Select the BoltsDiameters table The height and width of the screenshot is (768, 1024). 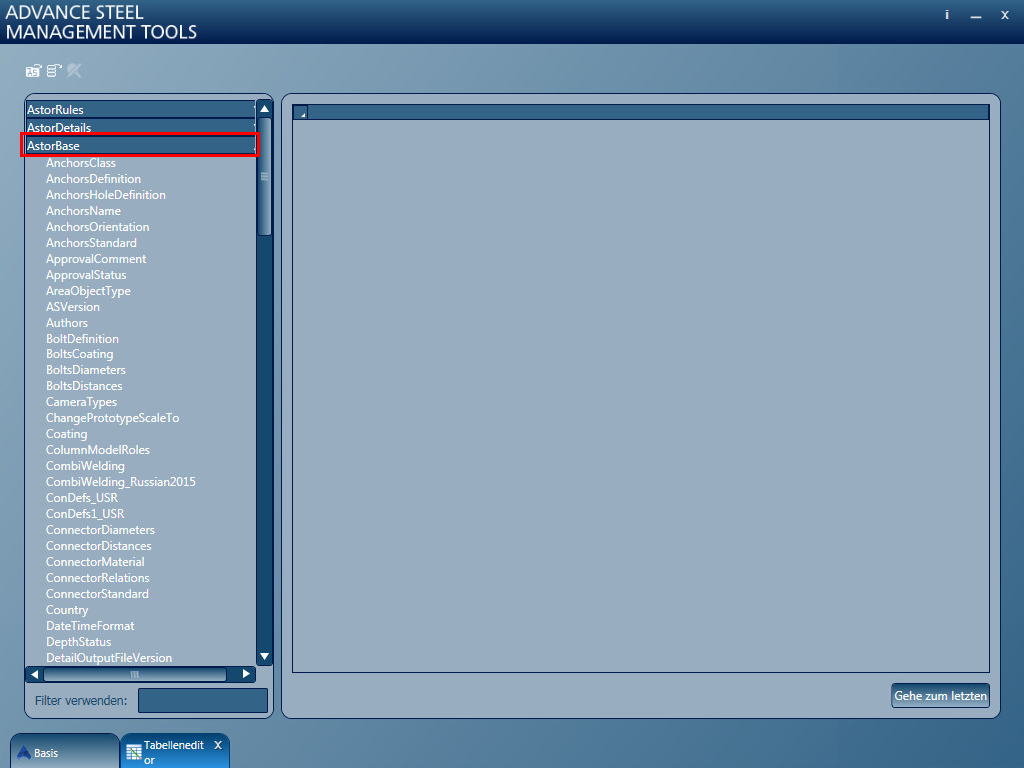point(86,370)
